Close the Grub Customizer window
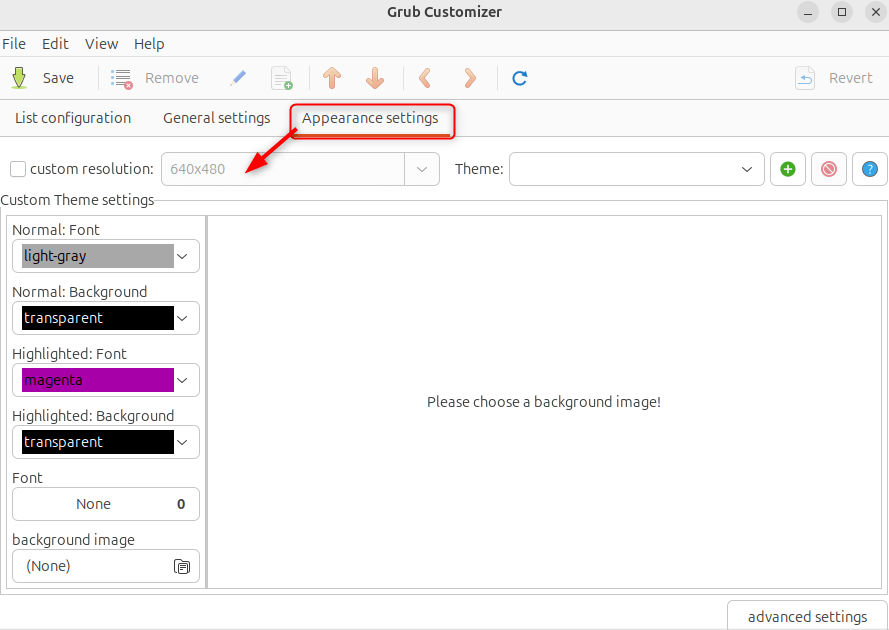This screenshot has height=630, width=889. (876, 12)
